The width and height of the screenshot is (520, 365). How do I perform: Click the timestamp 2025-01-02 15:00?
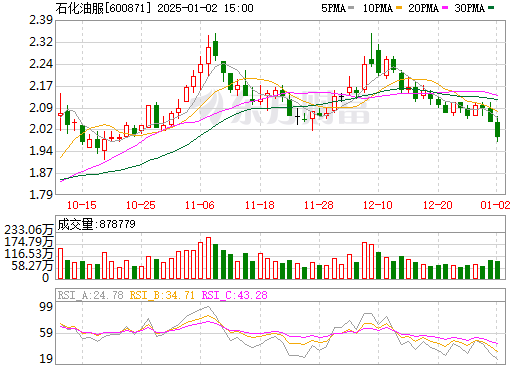point(205,8)
